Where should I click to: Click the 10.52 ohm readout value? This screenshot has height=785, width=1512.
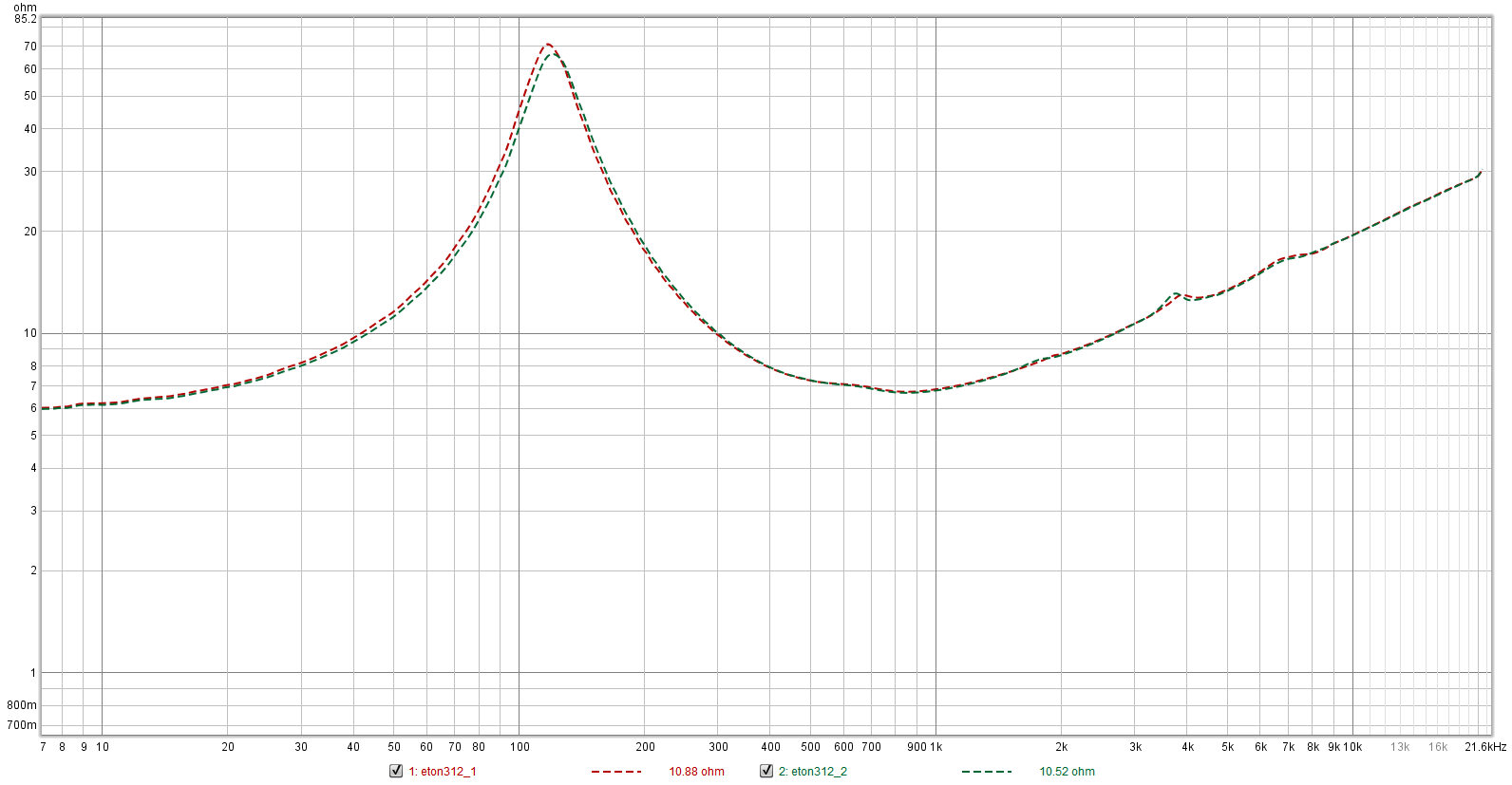coord(1068,772)
